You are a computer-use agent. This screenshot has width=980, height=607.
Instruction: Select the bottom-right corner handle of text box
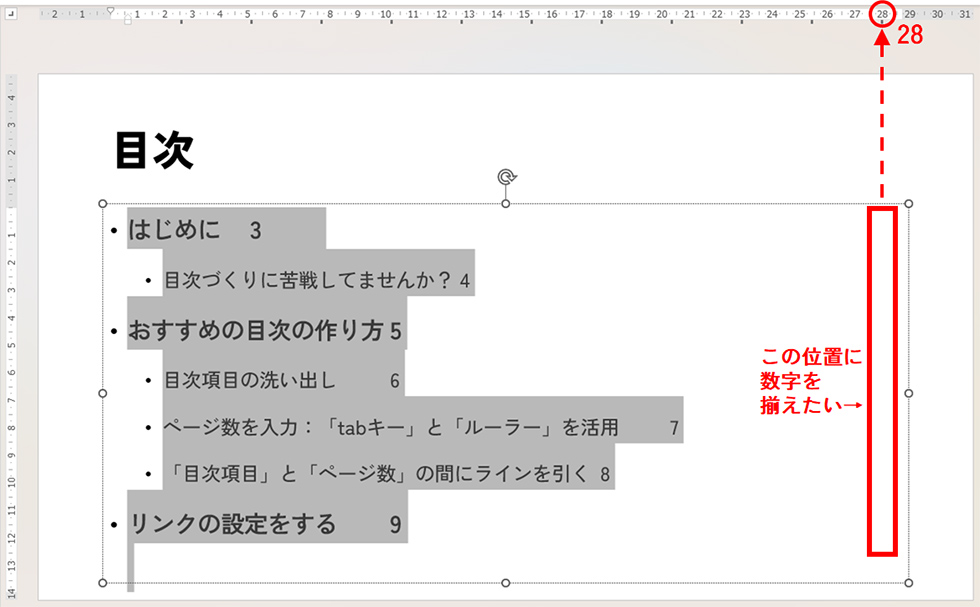coord(909,583)
